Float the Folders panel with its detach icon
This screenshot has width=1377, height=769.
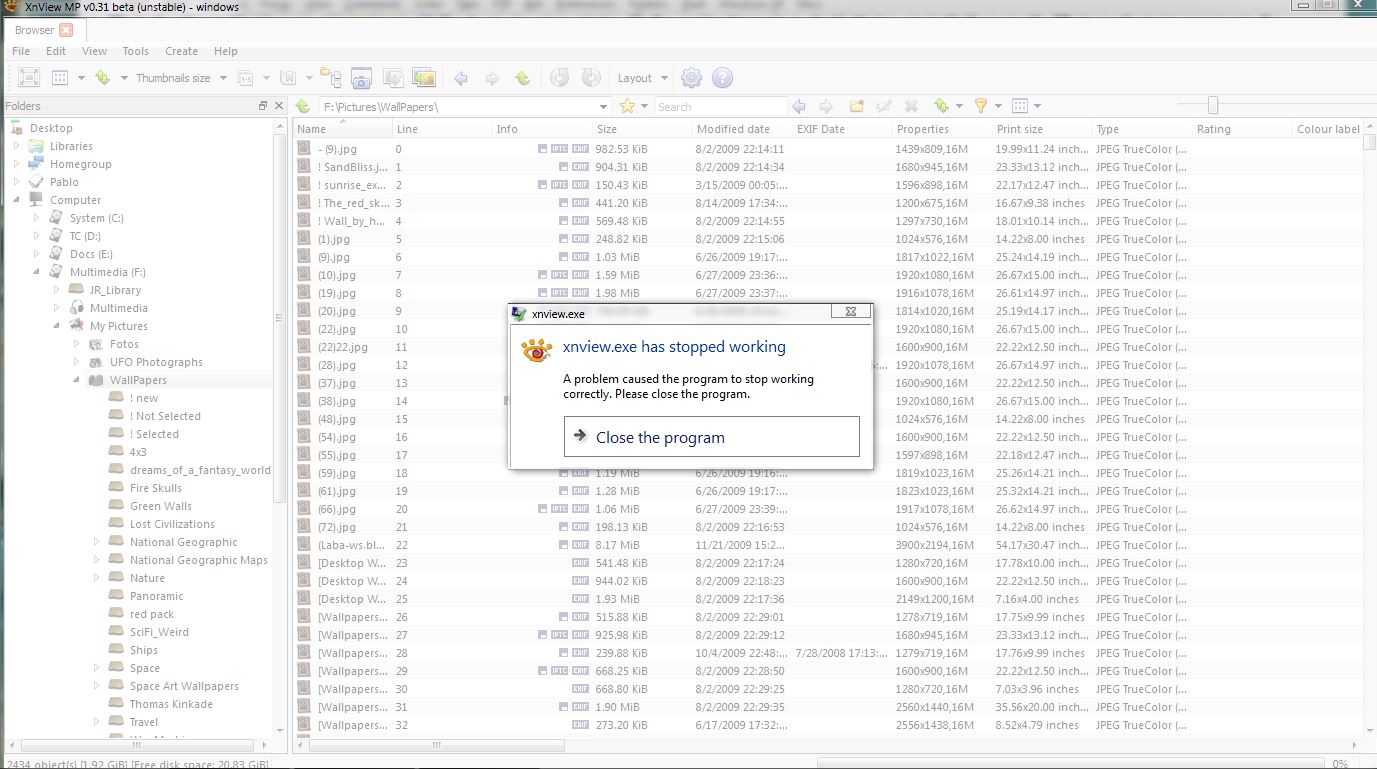(263, 106)
